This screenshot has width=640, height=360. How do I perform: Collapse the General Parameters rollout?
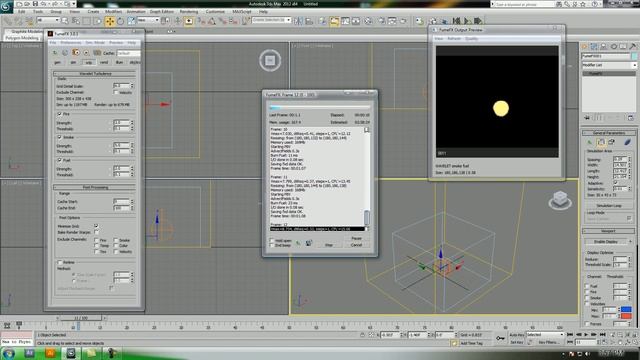(x=609, y=133)
